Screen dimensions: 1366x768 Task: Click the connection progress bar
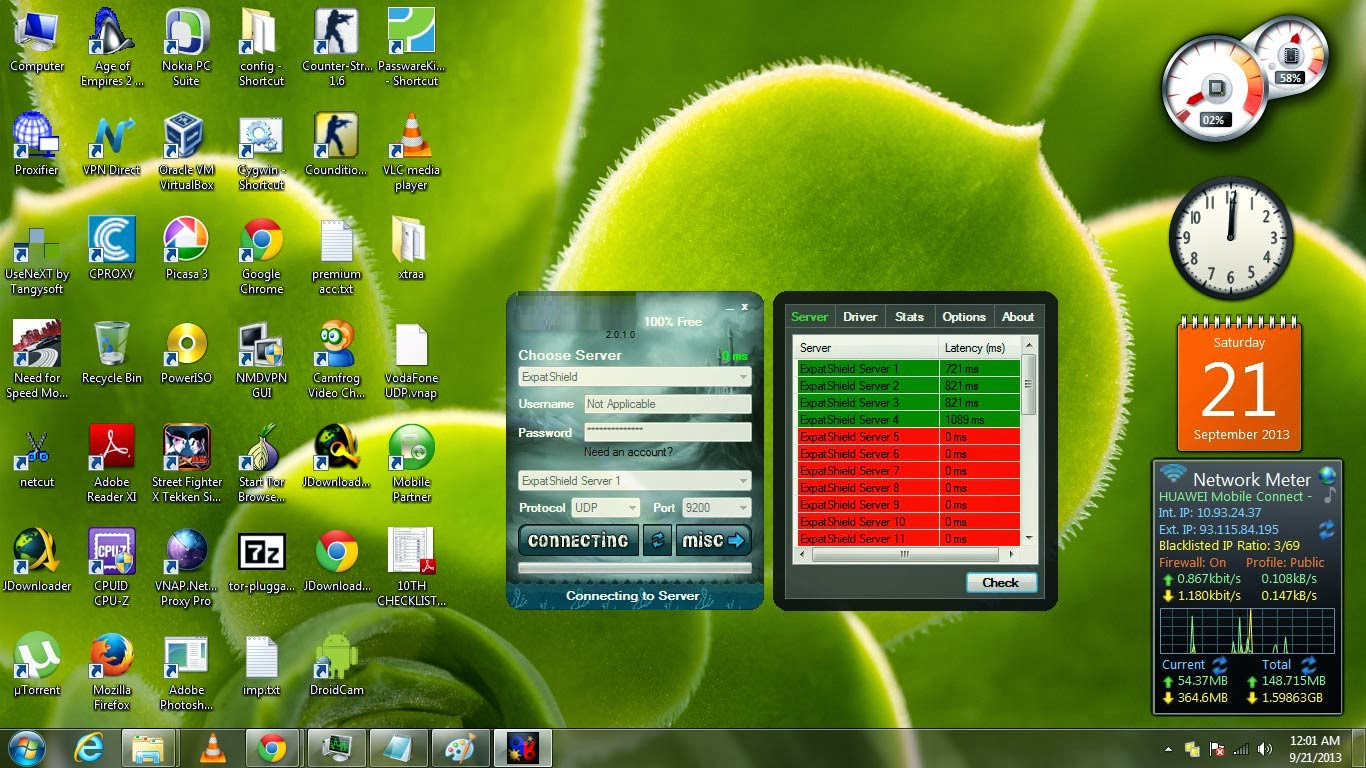(x=634, y=568)
